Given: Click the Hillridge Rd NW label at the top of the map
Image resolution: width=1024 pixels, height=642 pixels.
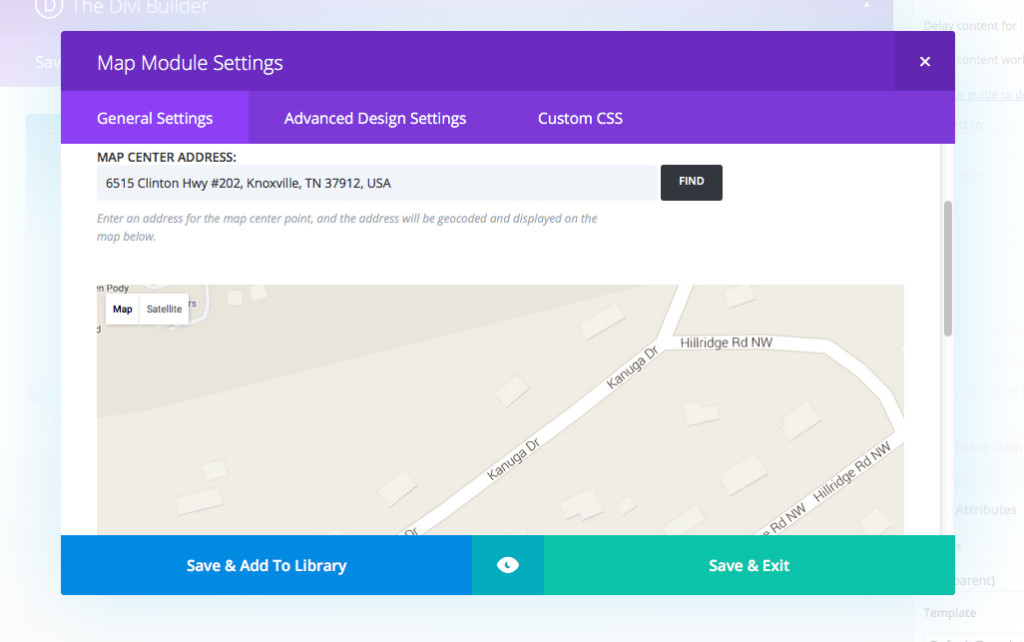Looking at the screenshot, I should pos(726,343).
